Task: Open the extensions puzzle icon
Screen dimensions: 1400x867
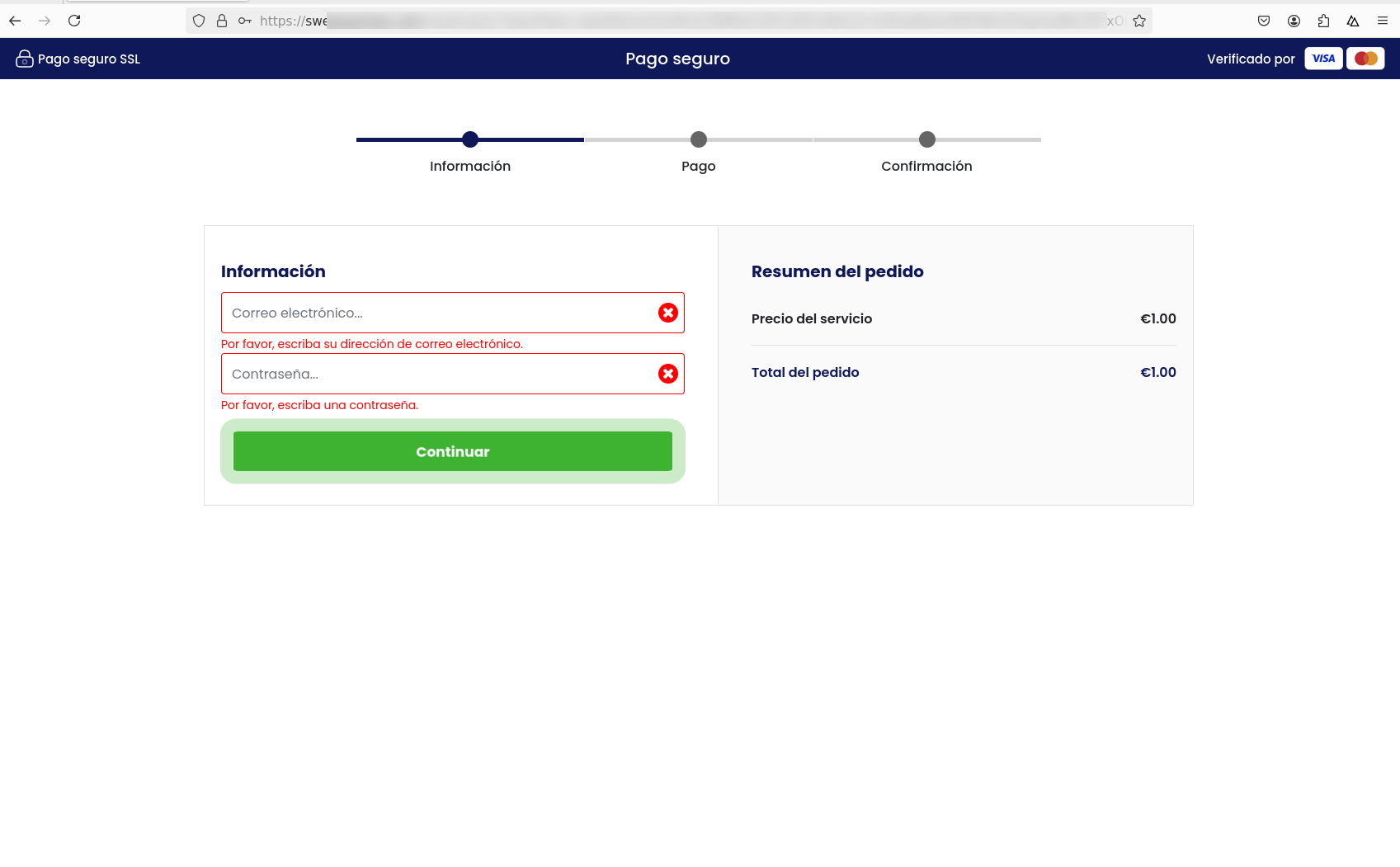Action: 1323,21
